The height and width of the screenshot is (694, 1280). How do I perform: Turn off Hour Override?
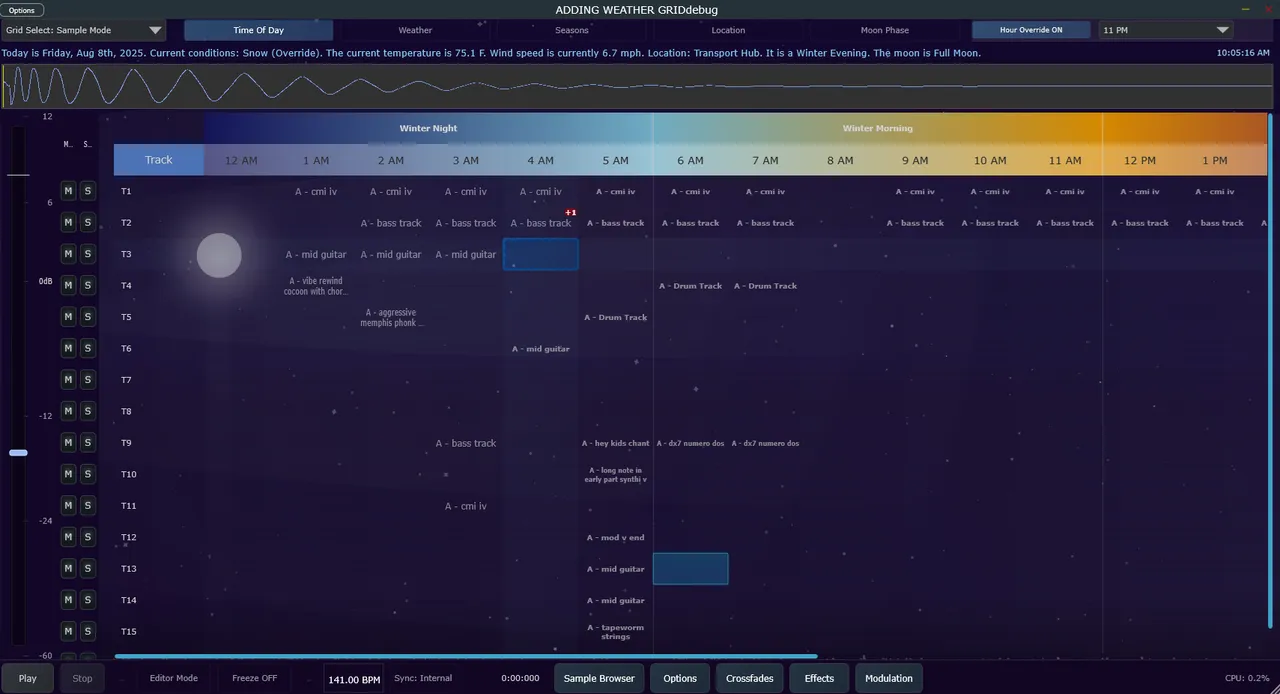(1031, 29)
